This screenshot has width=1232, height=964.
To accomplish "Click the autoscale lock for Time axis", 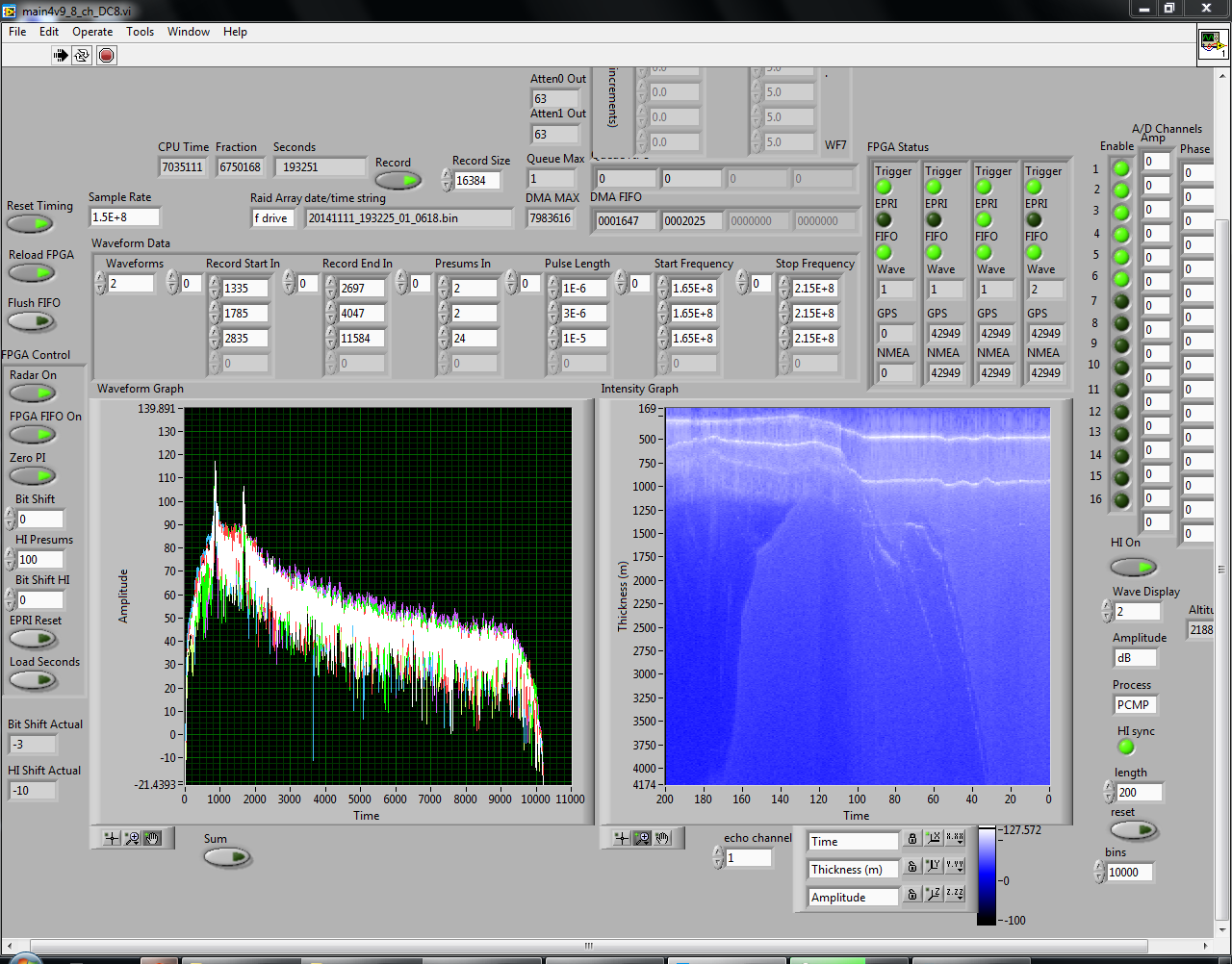I will click(912, 840).
